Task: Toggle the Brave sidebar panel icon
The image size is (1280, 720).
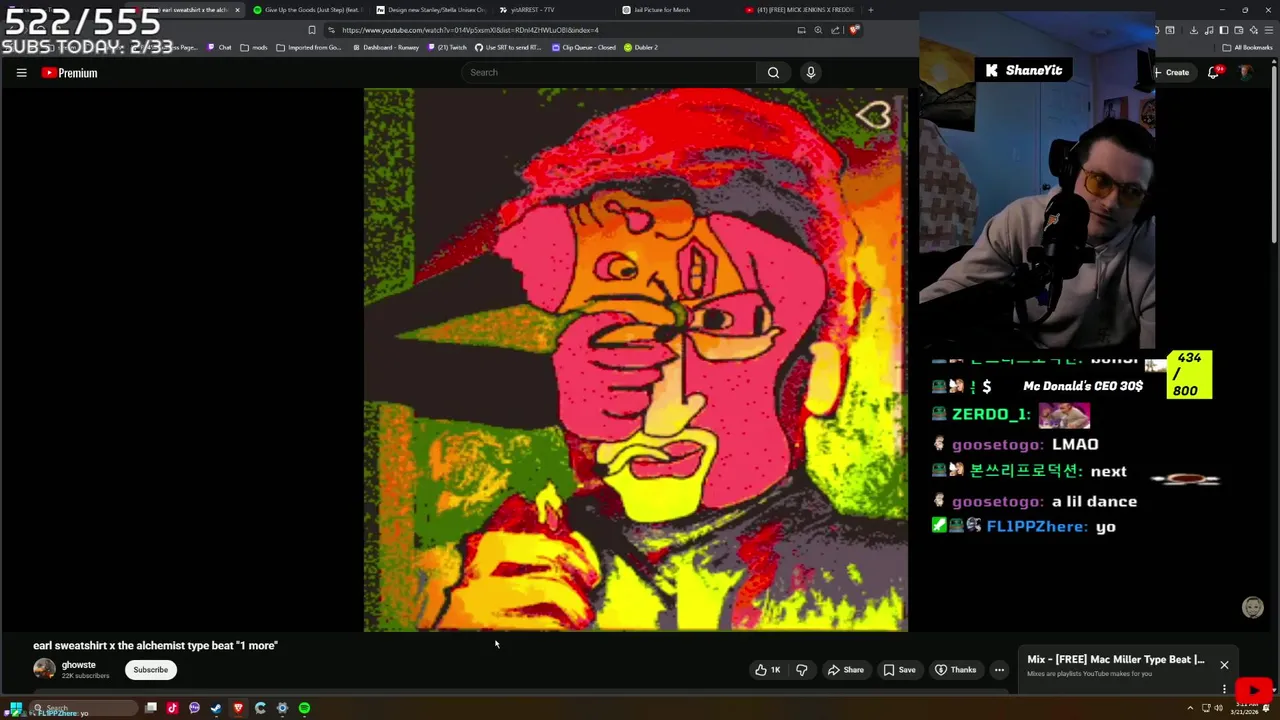Action: point(1224,30)
